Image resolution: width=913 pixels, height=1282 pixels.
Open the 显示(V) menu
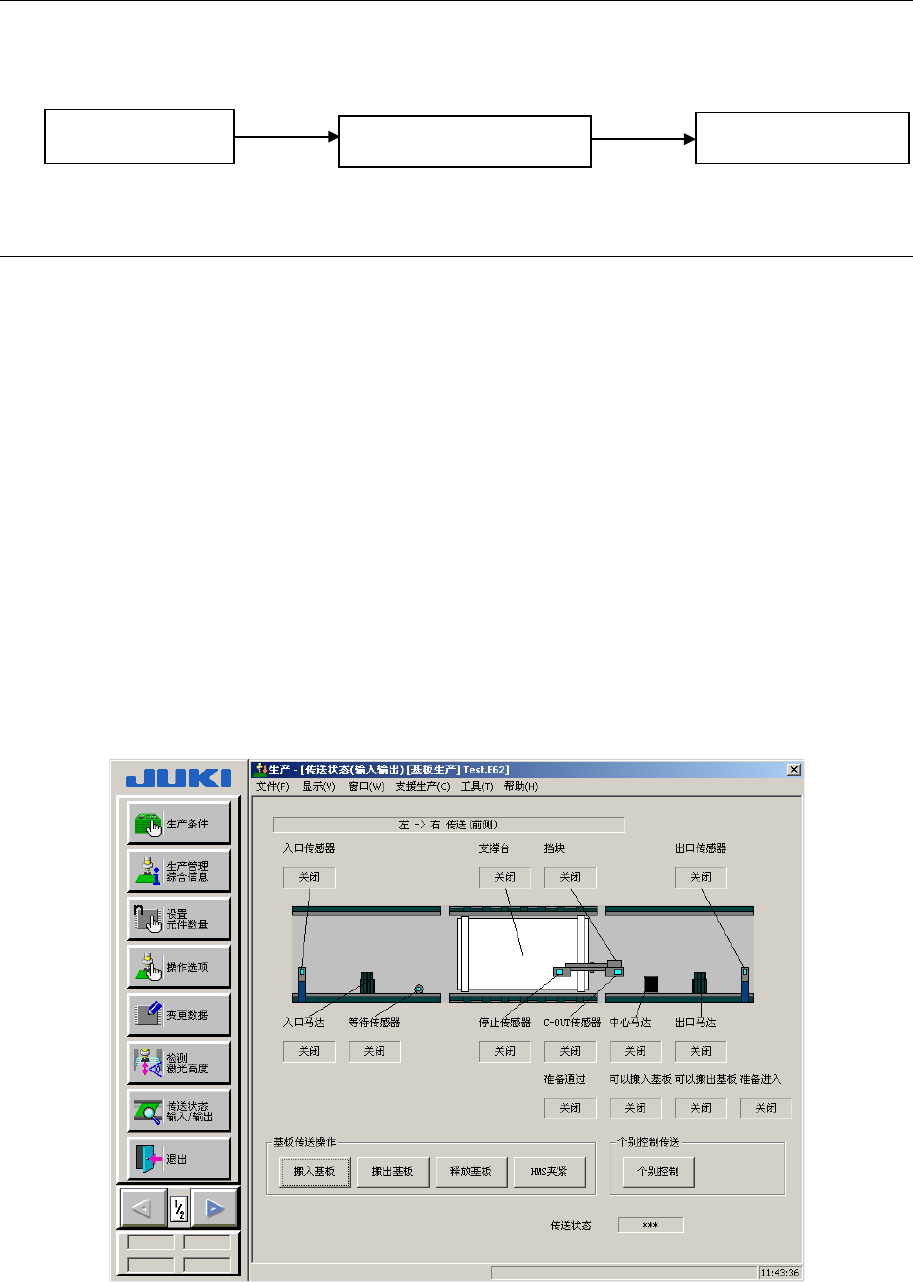click(x=320, y=786)
